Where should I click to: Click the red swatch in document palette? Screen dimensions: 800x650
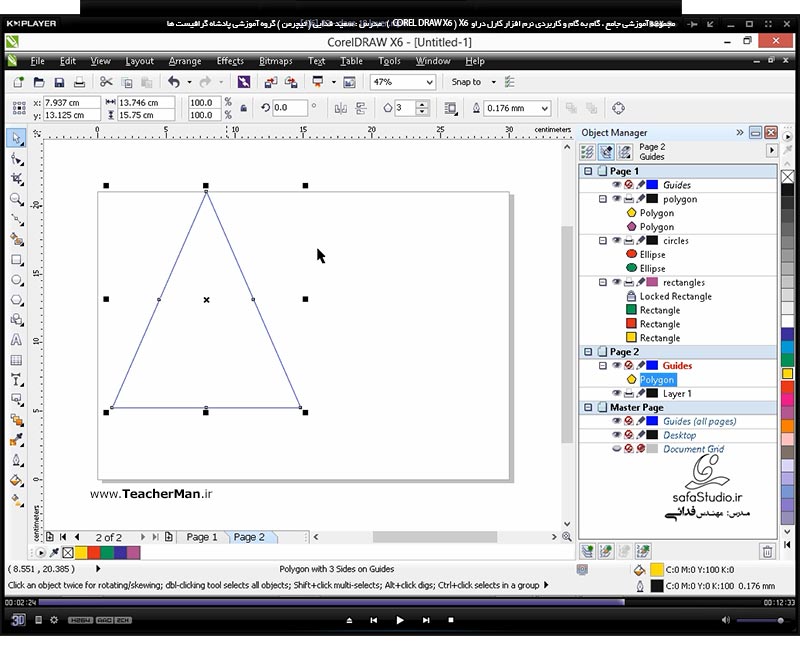click(x=94, y=553)
